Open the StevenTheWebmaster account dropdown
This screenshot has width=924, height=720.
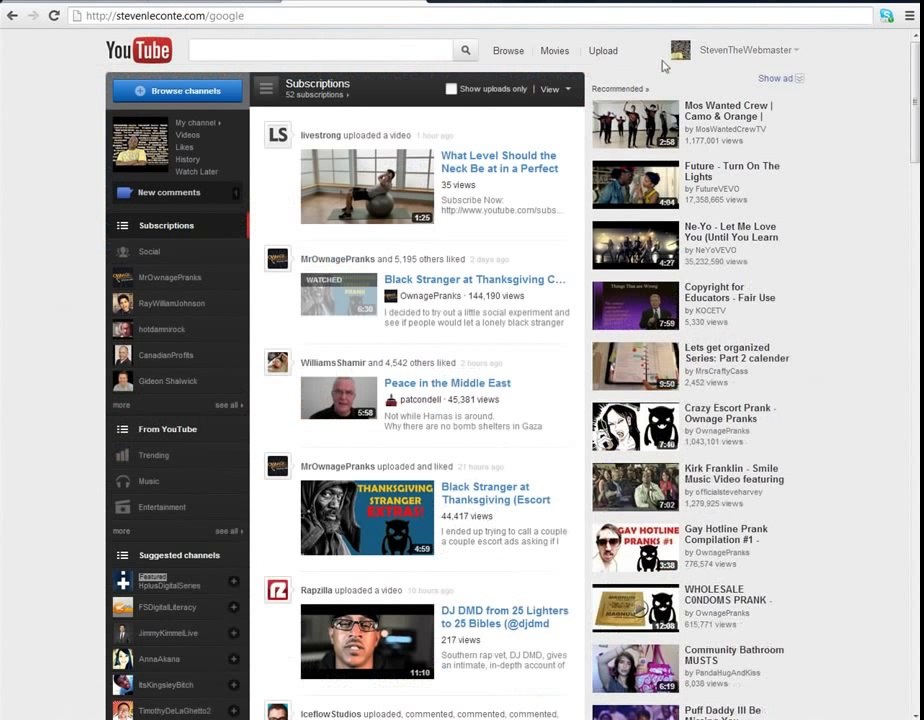click(749, 50)
